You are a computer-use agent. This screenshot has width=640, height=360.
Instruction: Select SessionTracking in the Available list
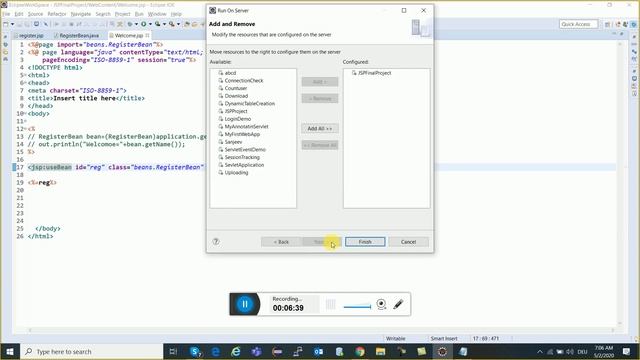tap(242, 157)
